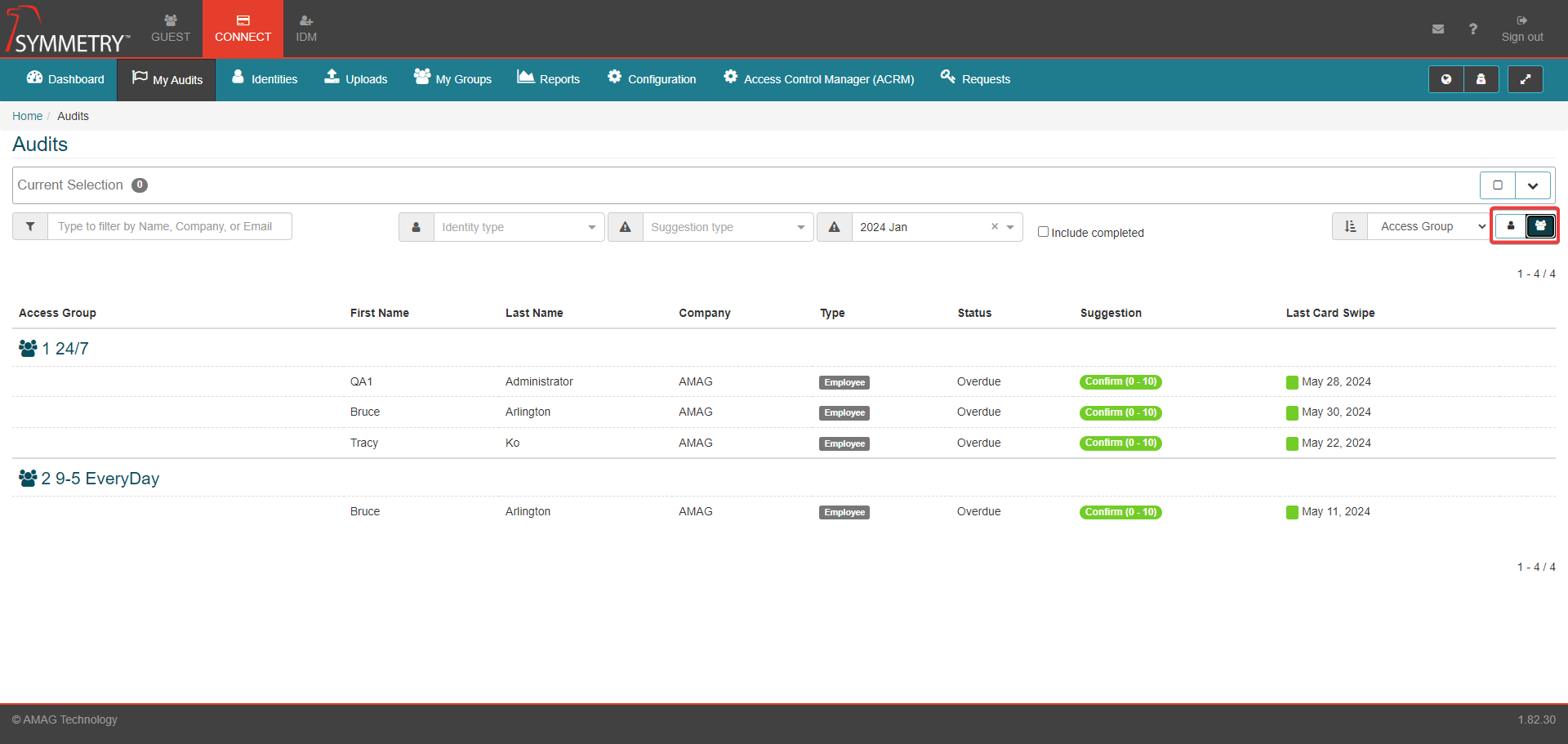This screenshot has height=744, width=1568.
Task: Click the Last Name column header
Action: pos(534,313)
